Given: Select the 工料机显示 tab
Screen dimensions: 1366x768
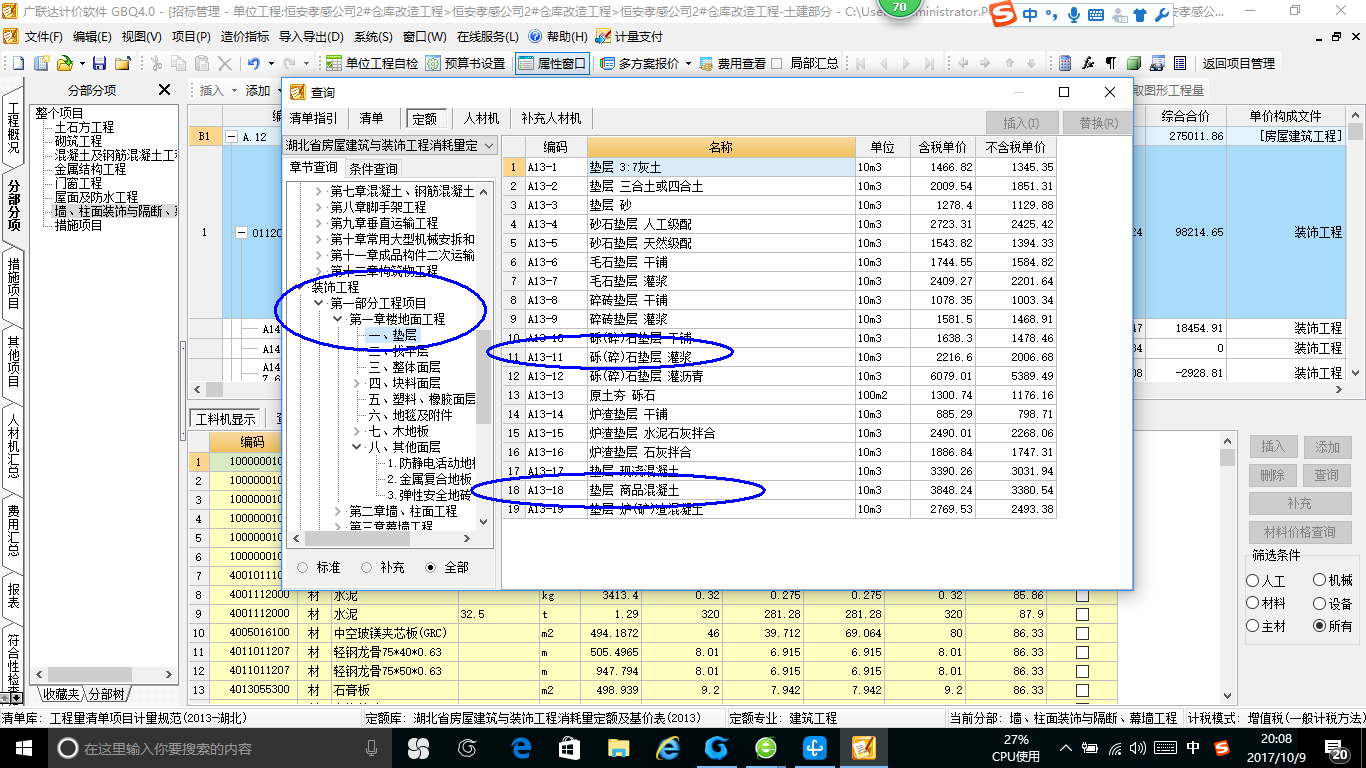Looking at the screenshot, I should coord(225,419).
